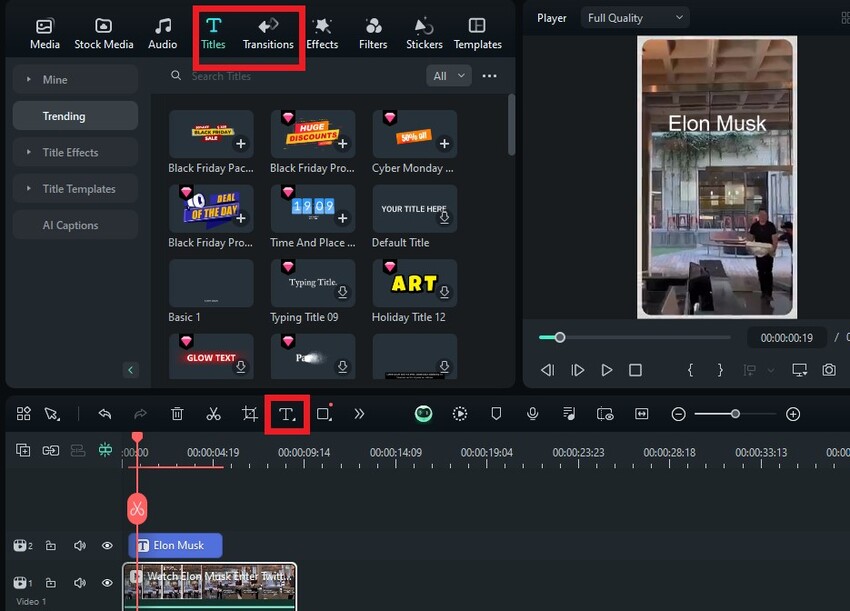Viewport: 850px width, 611px height.
Task: Select the Trending category
Action: click(x=75, y=116)
